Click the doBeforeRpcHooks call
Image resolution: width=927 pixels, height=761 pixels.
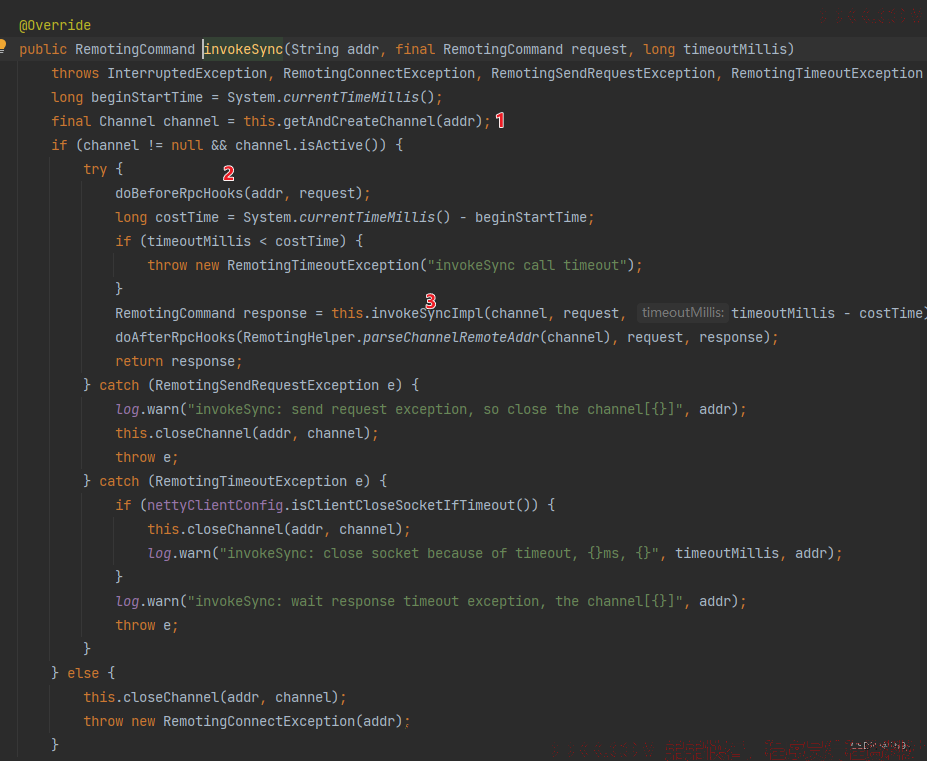coord(179,193)
